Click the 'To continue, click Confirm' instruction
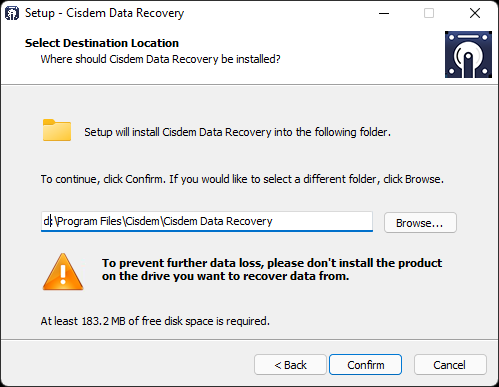The image size is (499, 387). pos(242,179)
